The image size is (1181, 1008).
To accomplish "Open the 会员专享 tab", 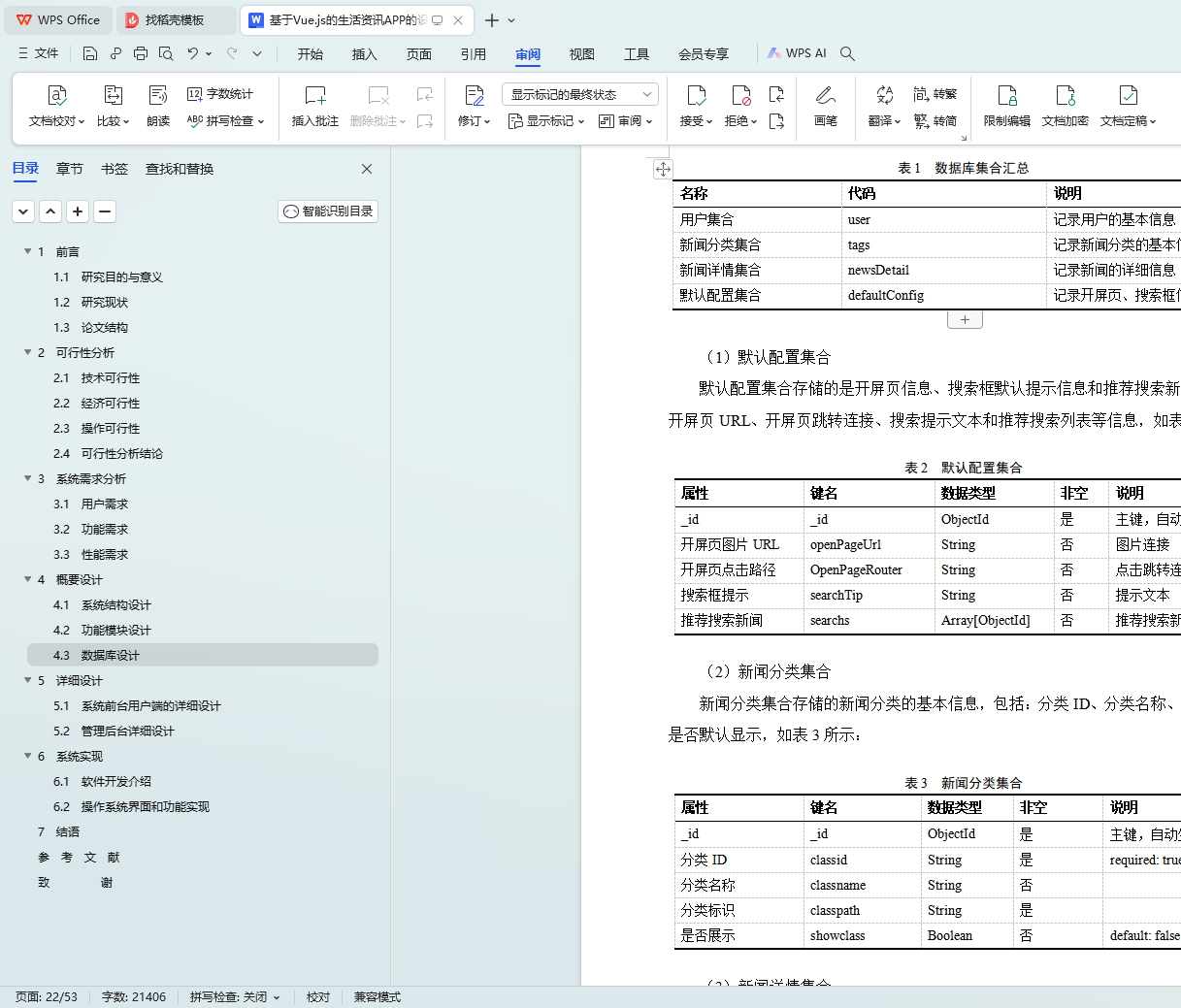I will (x=704, y=54).
